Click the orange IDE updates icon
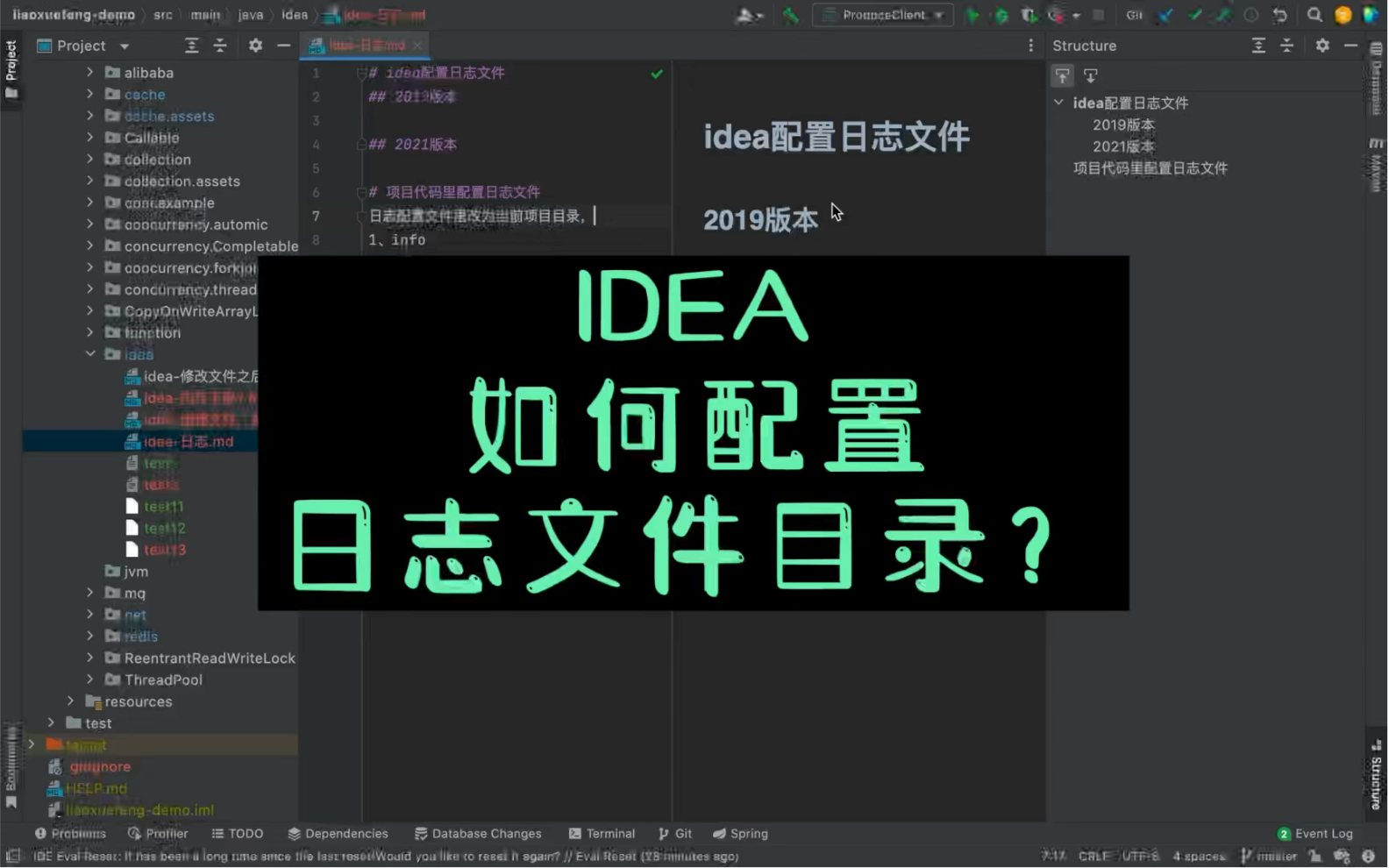 click(1343, 15)
